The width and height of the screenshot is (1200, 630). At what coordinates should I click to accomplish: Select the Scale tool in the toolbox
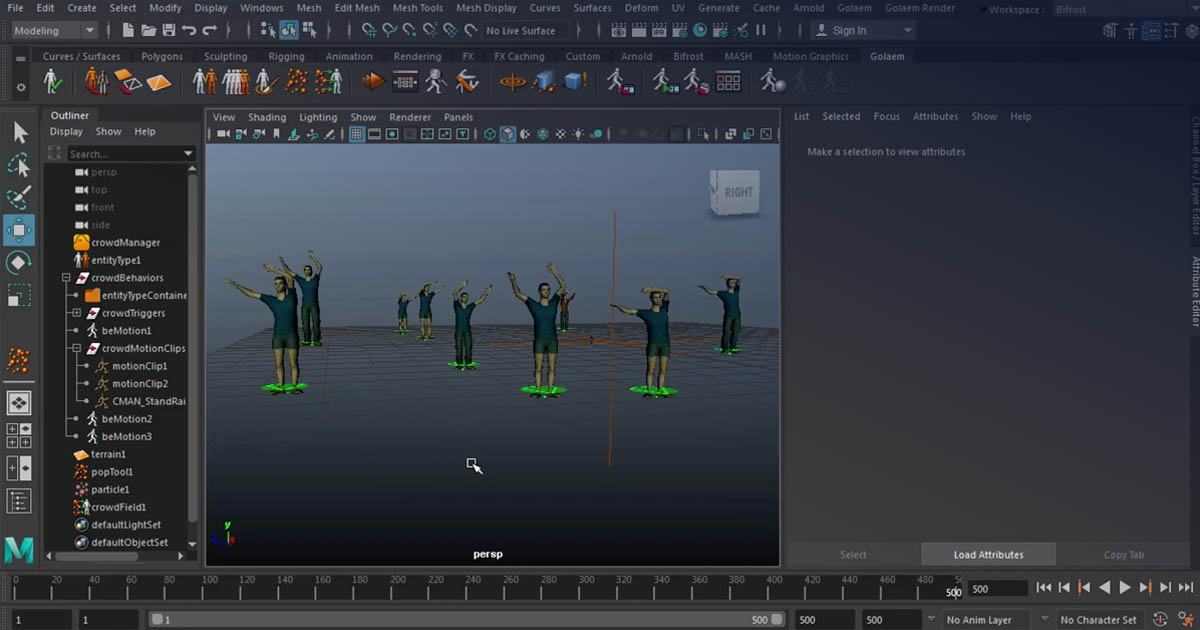(20, 295)
